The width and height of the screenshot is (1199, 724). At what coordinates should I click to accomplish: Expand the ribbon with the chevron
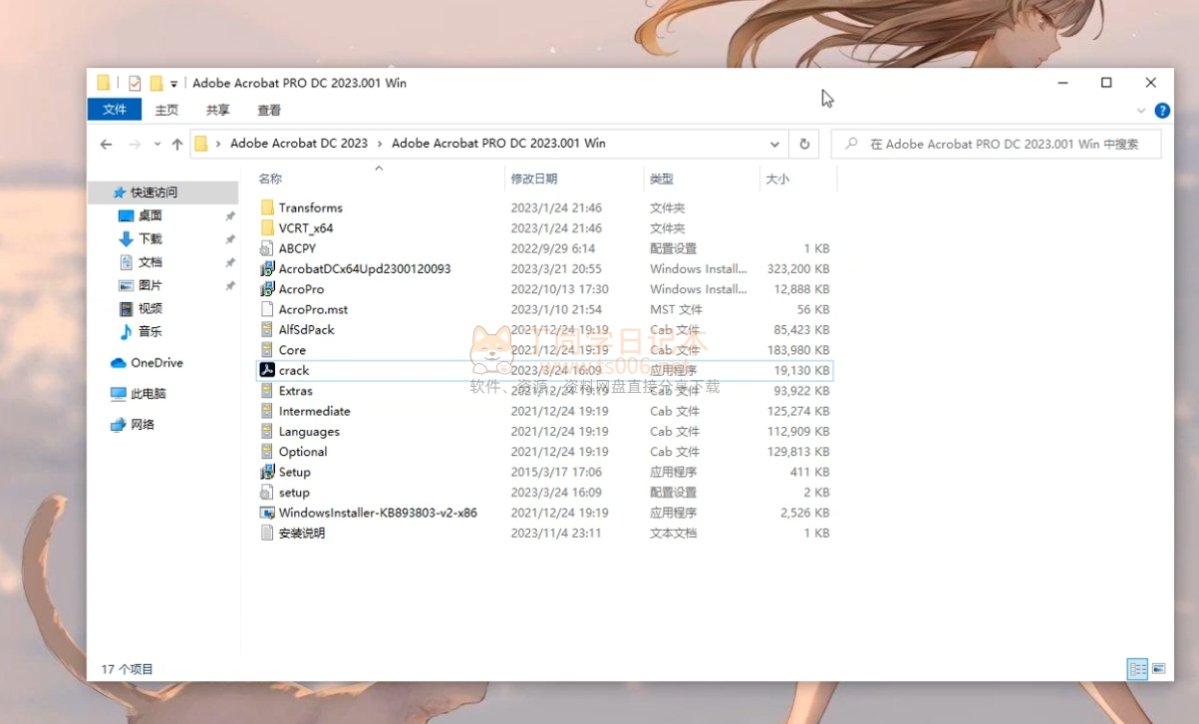1141,110
